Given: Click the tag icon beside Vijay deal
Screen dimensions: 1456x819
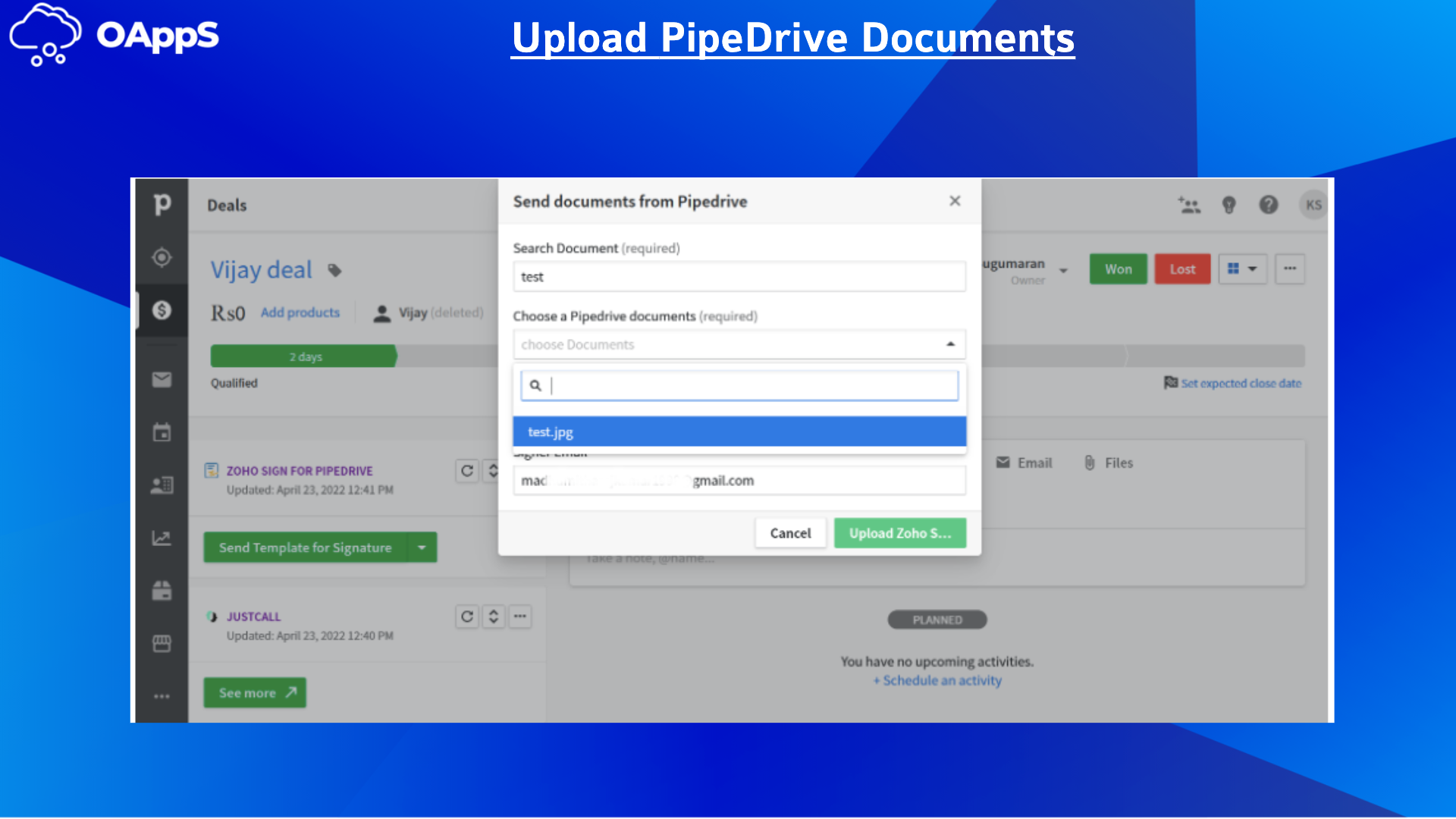Looking at the screenshot, I should tap(334, 270).
